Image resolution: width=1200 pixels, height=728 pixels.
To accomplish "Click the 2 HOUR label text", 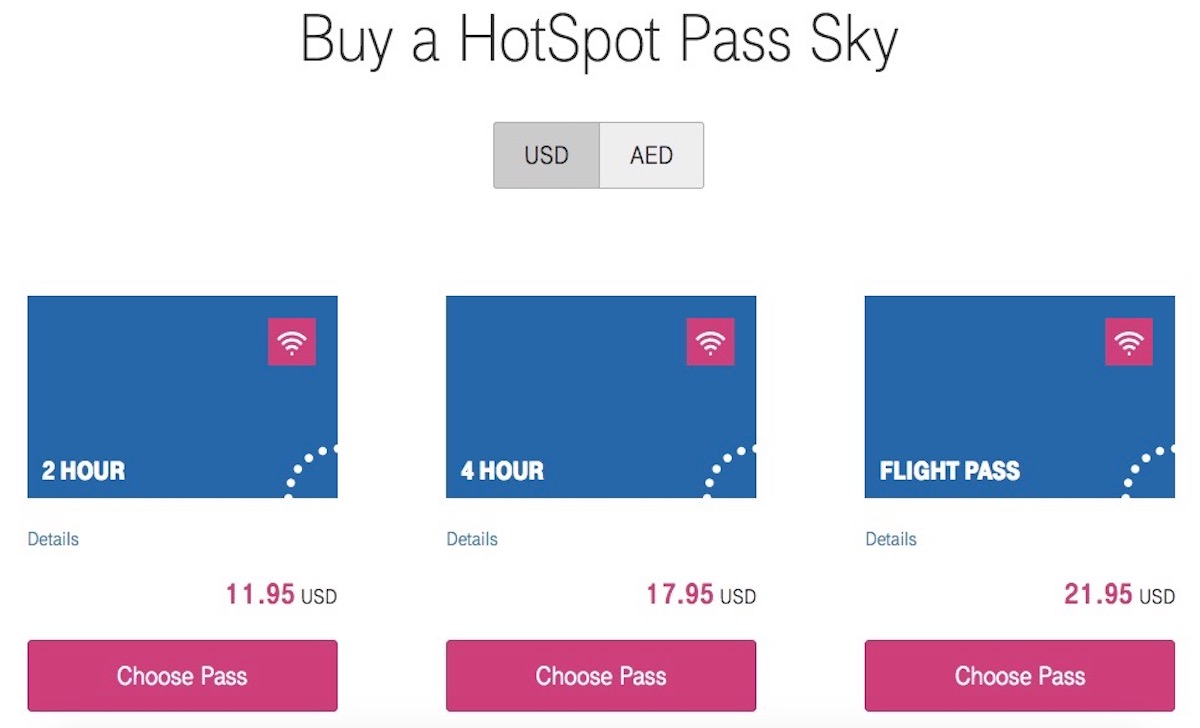I will pos(84,471).
